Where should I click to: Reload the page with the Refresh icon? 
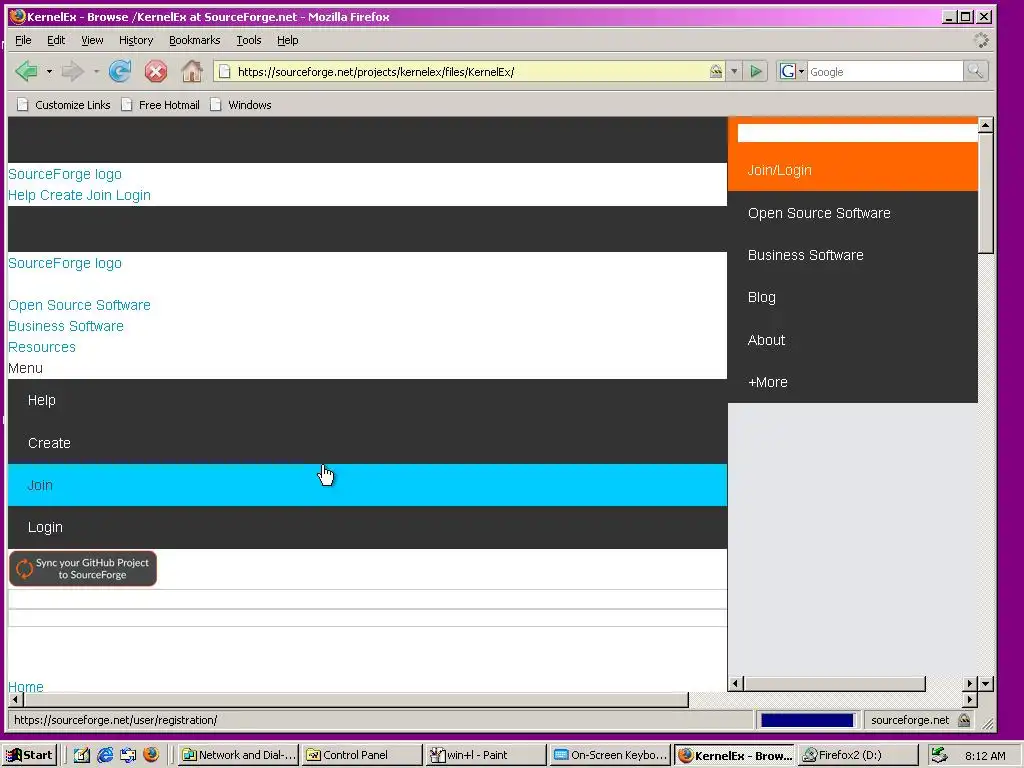click(x=120, y=71)
